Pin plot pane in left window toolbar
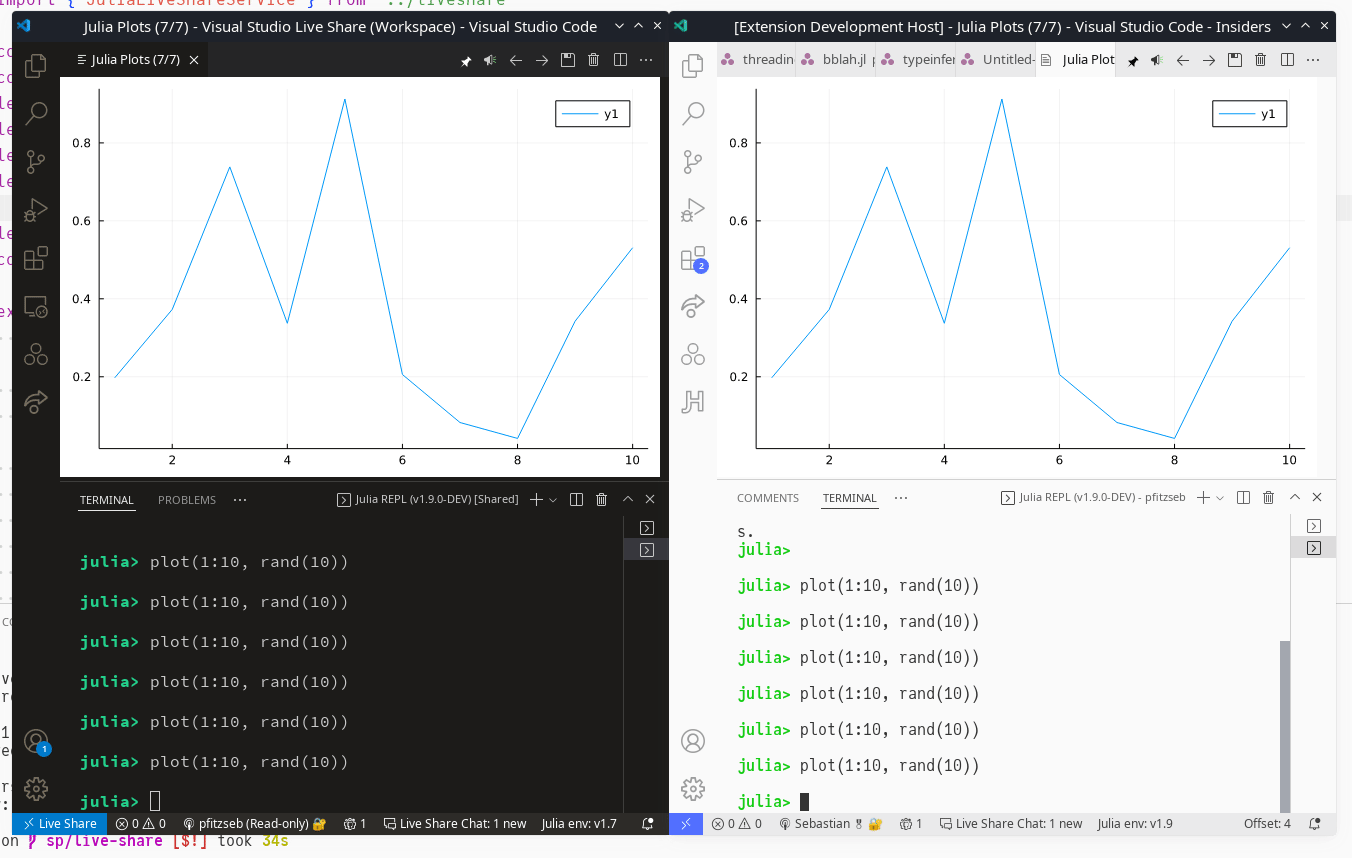The width and height of the screenshot is (1352, 858). 465,61
